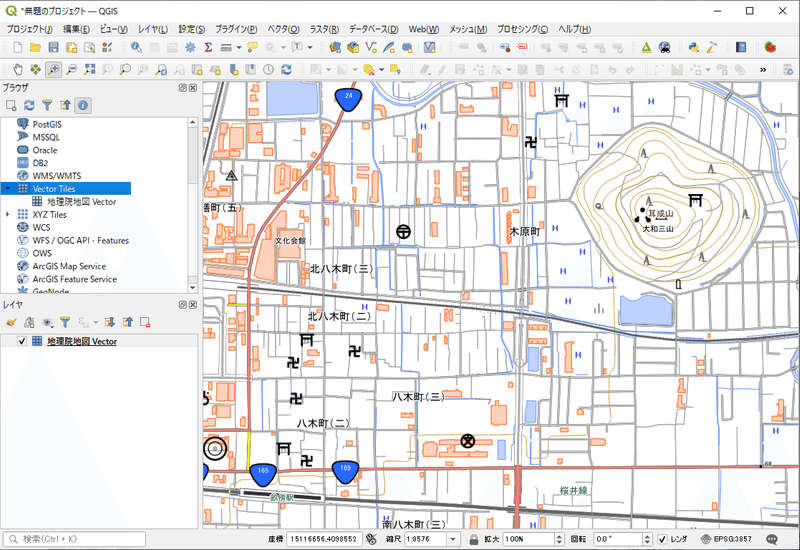
Task: Open the ビュー menu
Action: pos(113,29)
